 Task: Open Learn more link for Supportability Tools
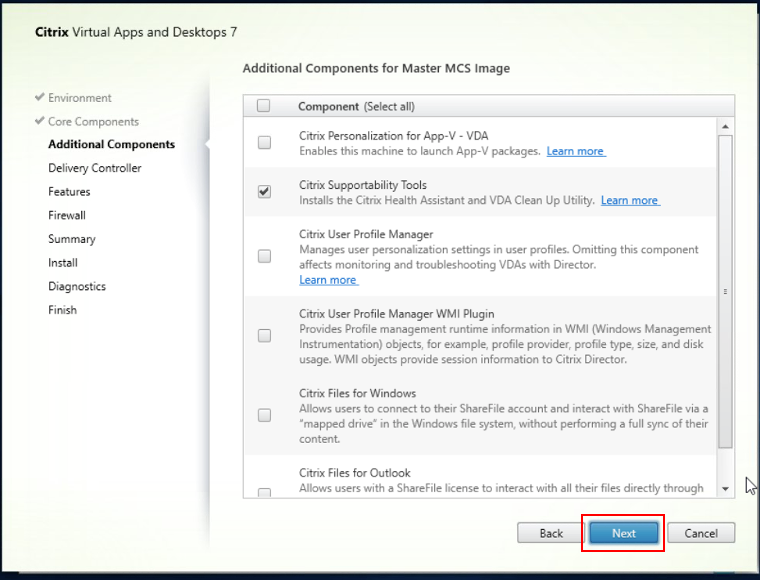point(629,200)
